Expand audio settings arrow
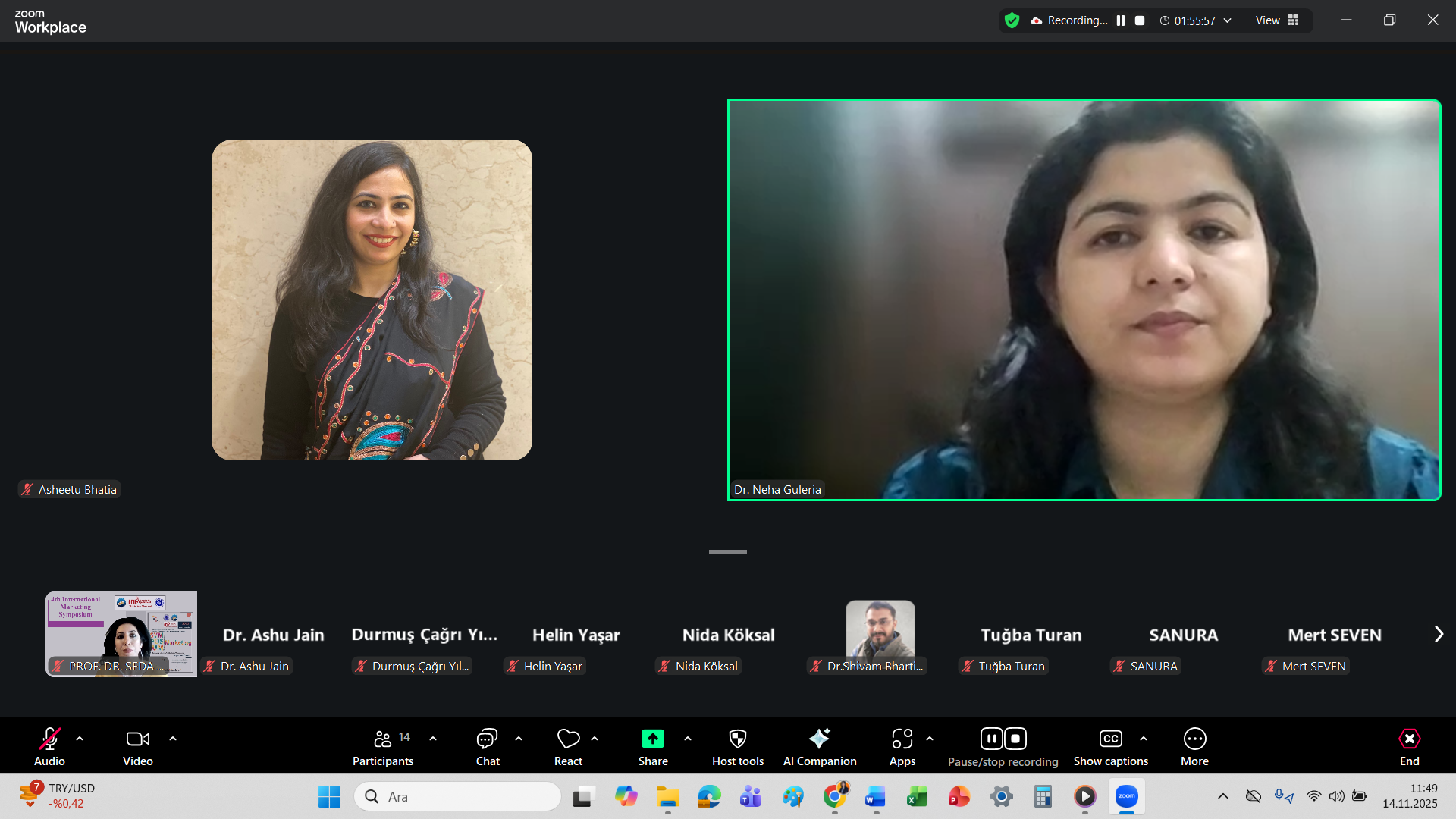The image size is (1456, 819). pyautogui.click(x=80, y=738)
